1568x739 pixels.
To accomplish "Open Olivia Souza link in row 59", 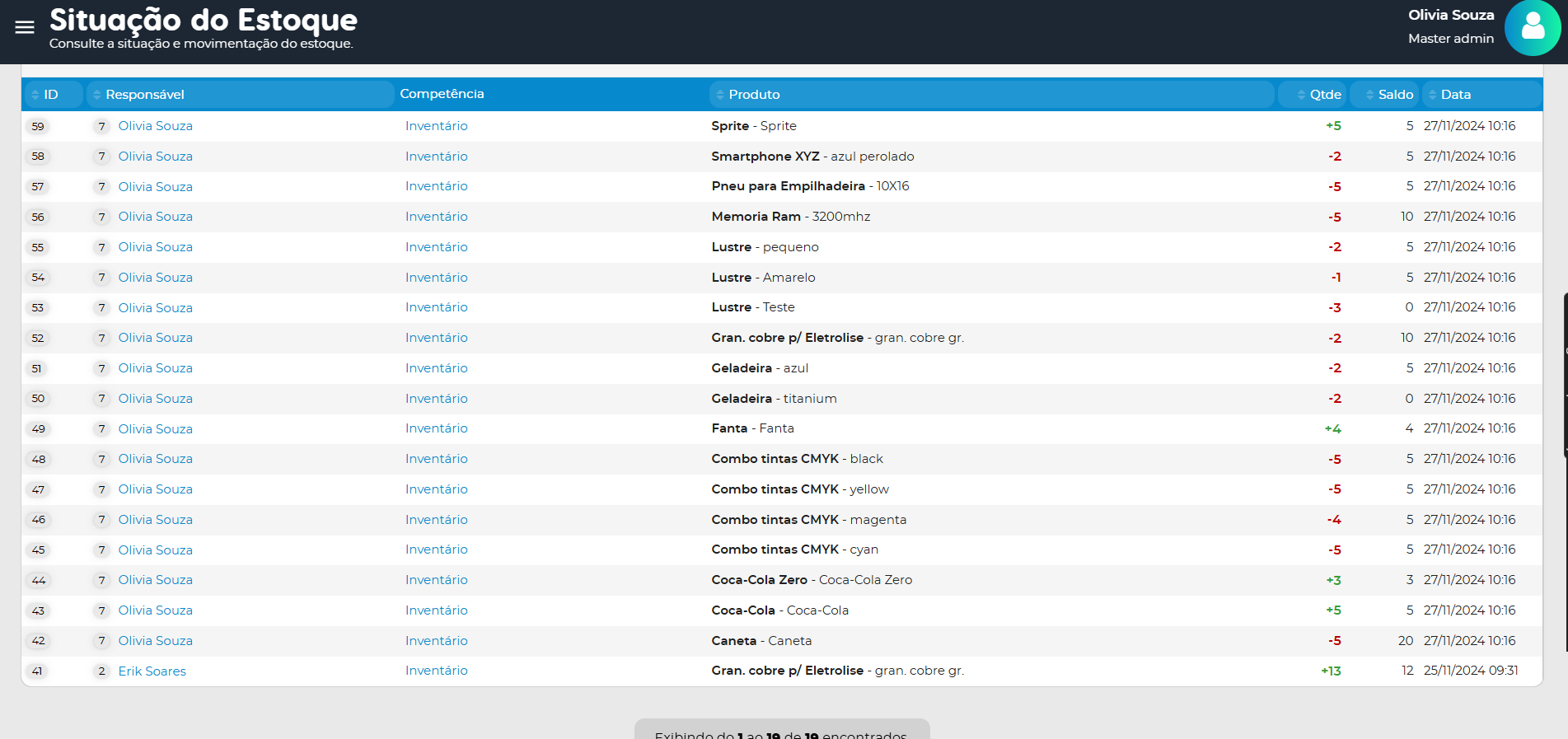I will [x=155, y=126].
